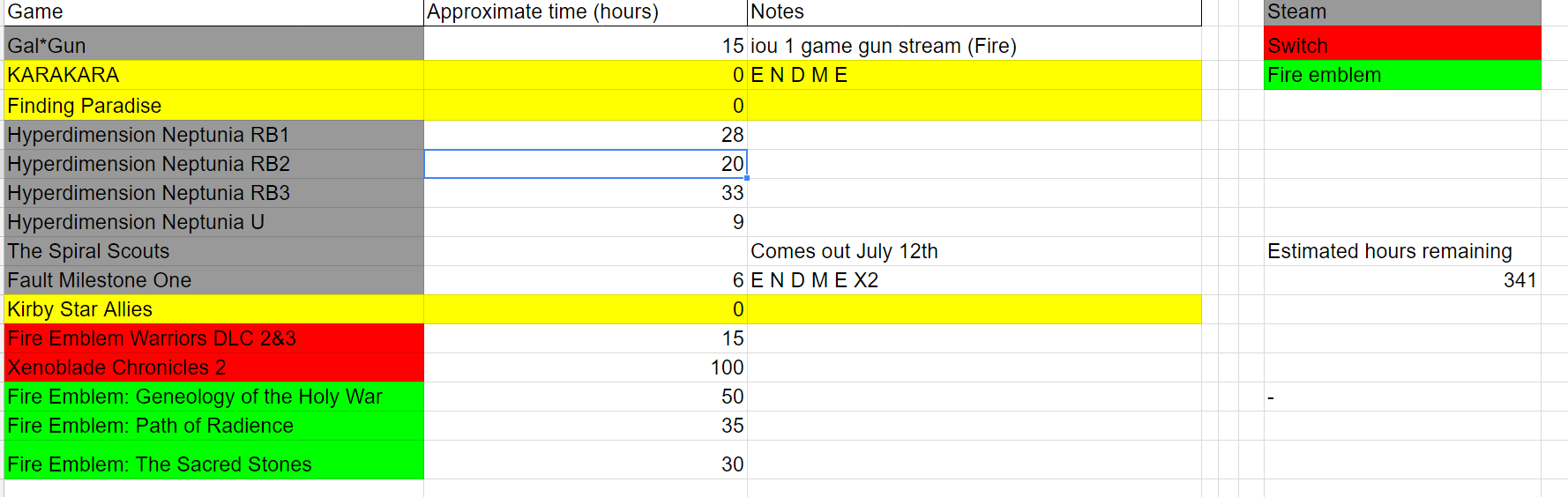Click the KARAKARA yellow cell
The width and height of the screenshot is (1568, 497).
coord(214,75)
